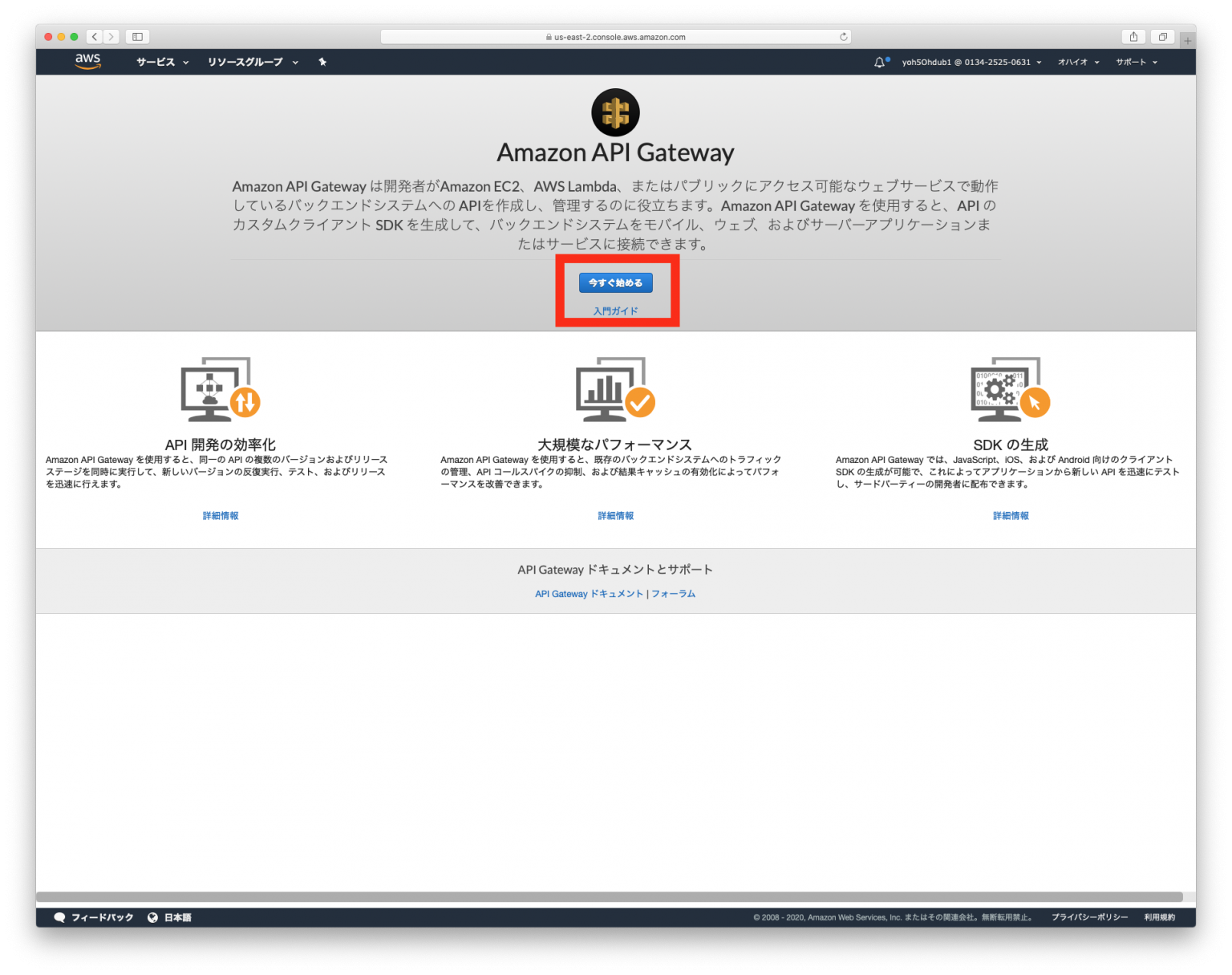Click the 大規模なパフォーマンス chart icon

pos(614,391)
